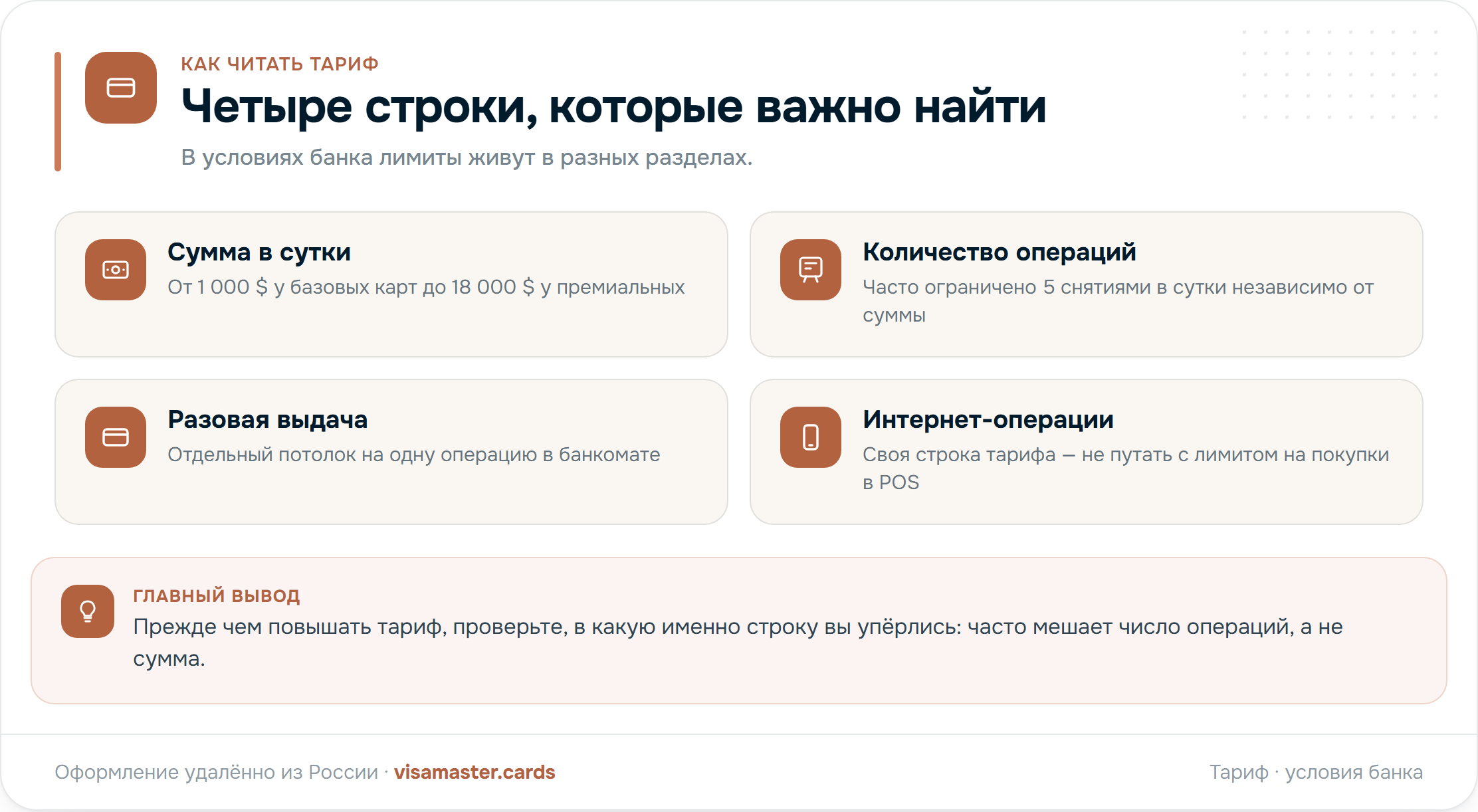Click the lightbulb icon in Главный вывод box

pos(88,611)
